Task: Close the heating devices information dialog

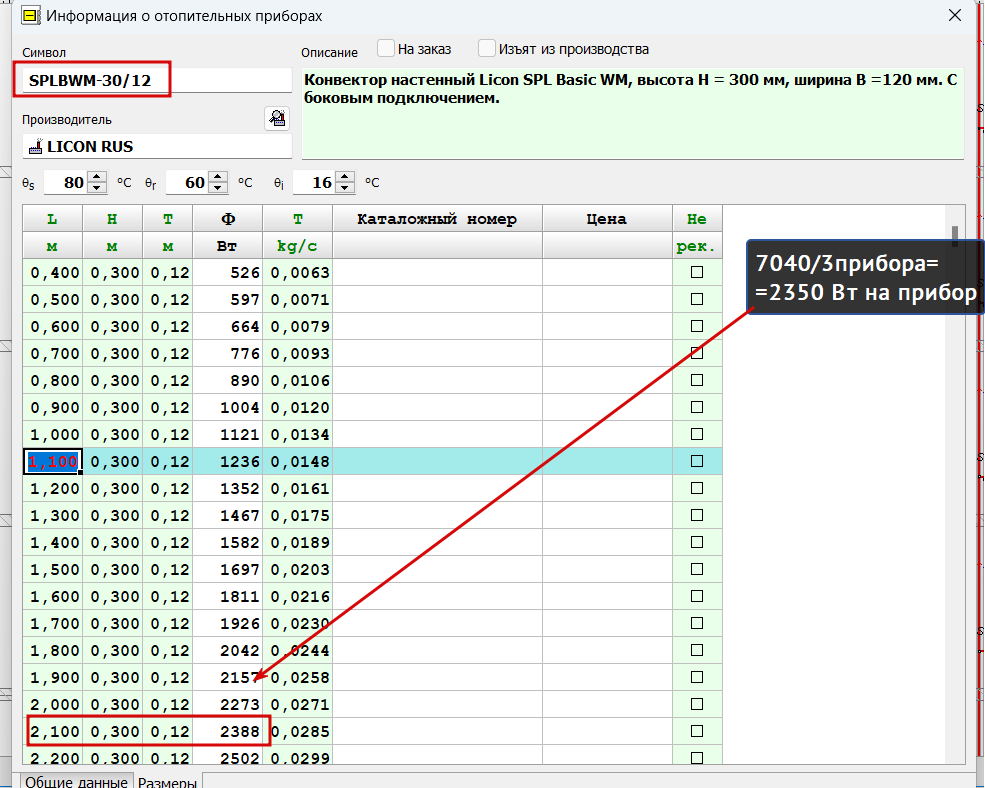Action: pyautogui.click(x=955, y=15)
